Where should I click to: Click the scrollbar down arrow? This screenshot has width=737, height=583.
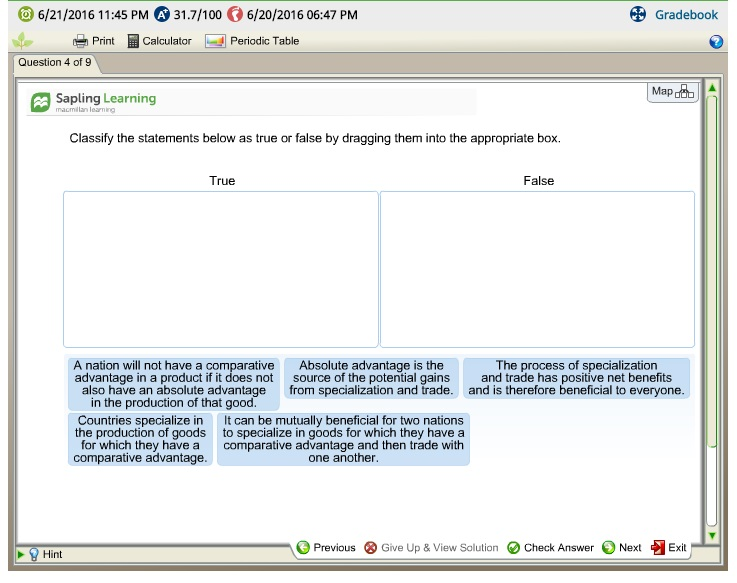[712, 536]
